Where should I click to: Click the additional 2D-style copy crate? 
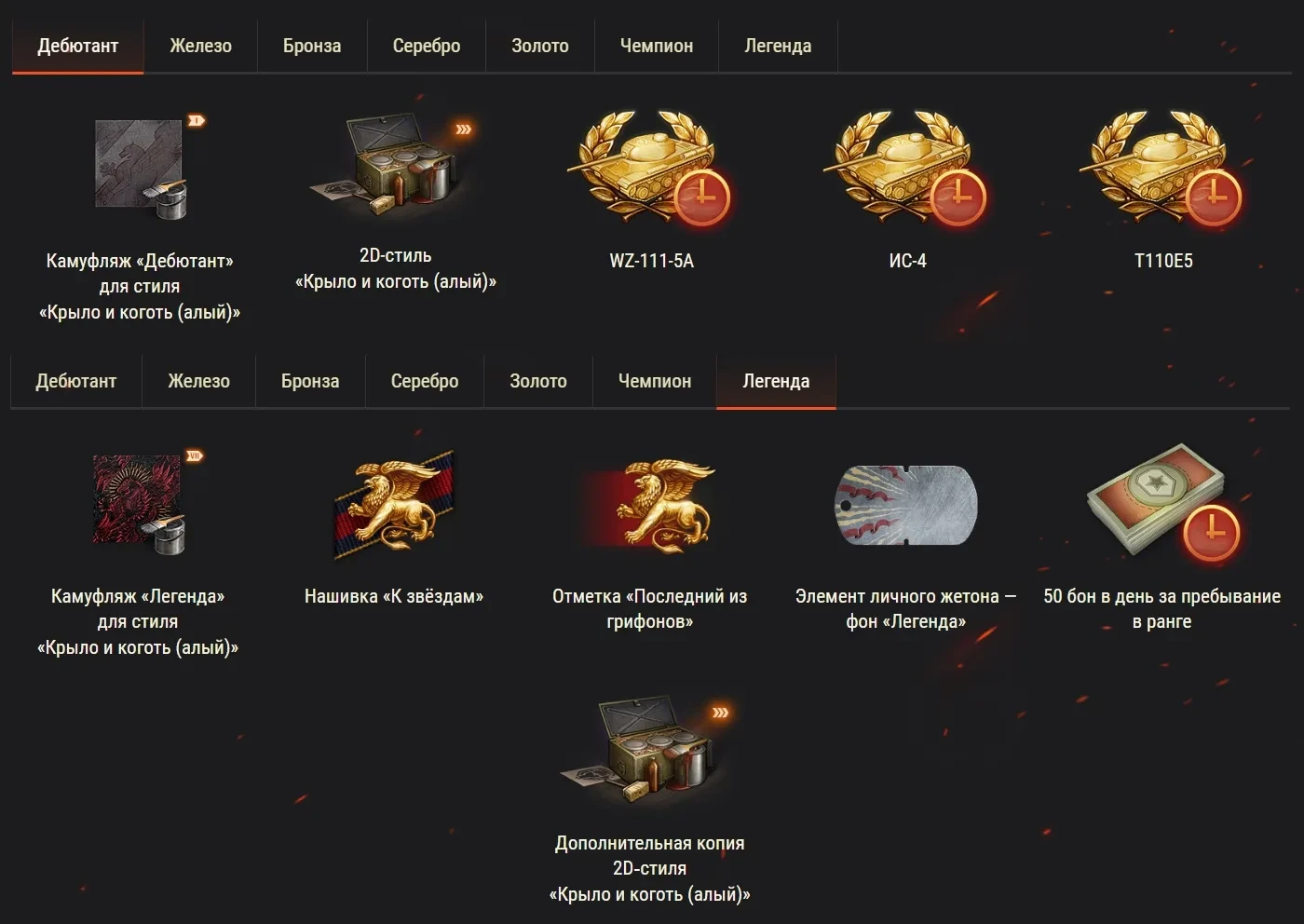click(650, 752)
